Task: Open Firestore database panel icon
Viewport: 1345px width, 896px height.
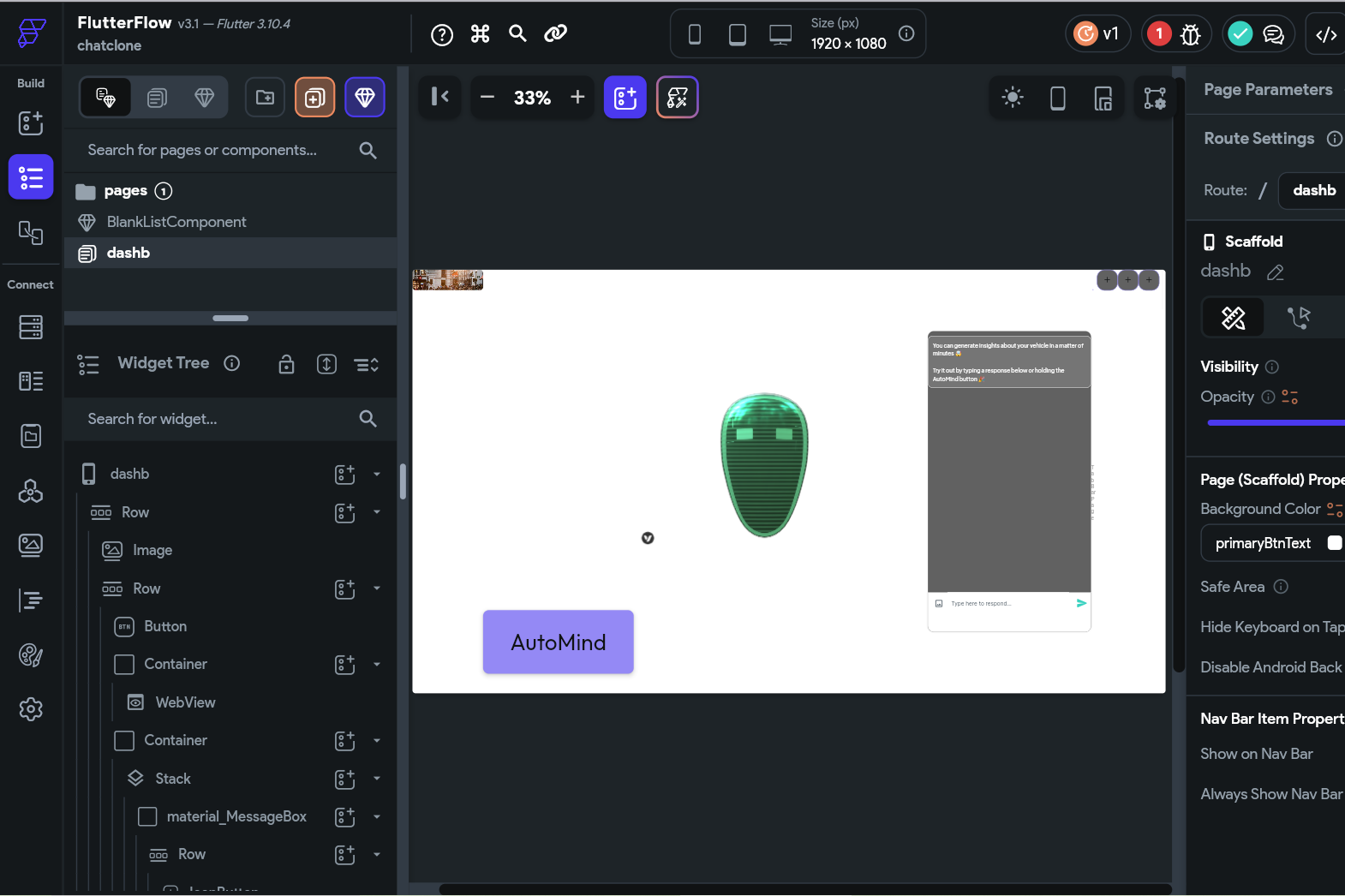Action: pyautogui.click(x=31, y=327)
